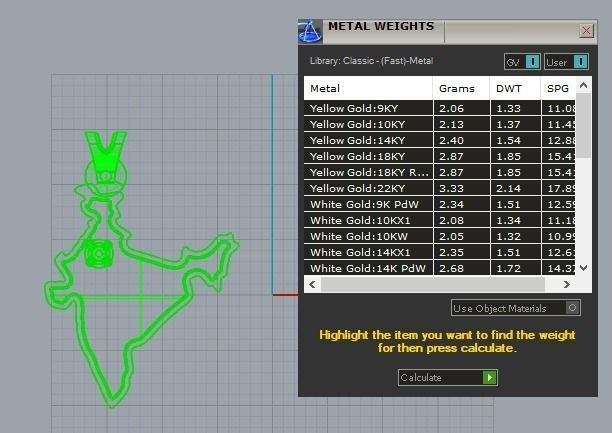
Task: Click the Calculate button
Action: [448, 378]
